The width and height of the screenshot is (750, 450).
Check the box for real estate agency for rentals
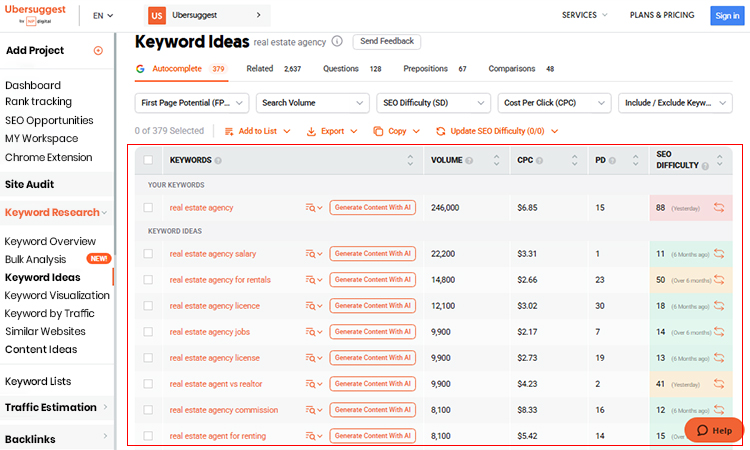[148, 280]
